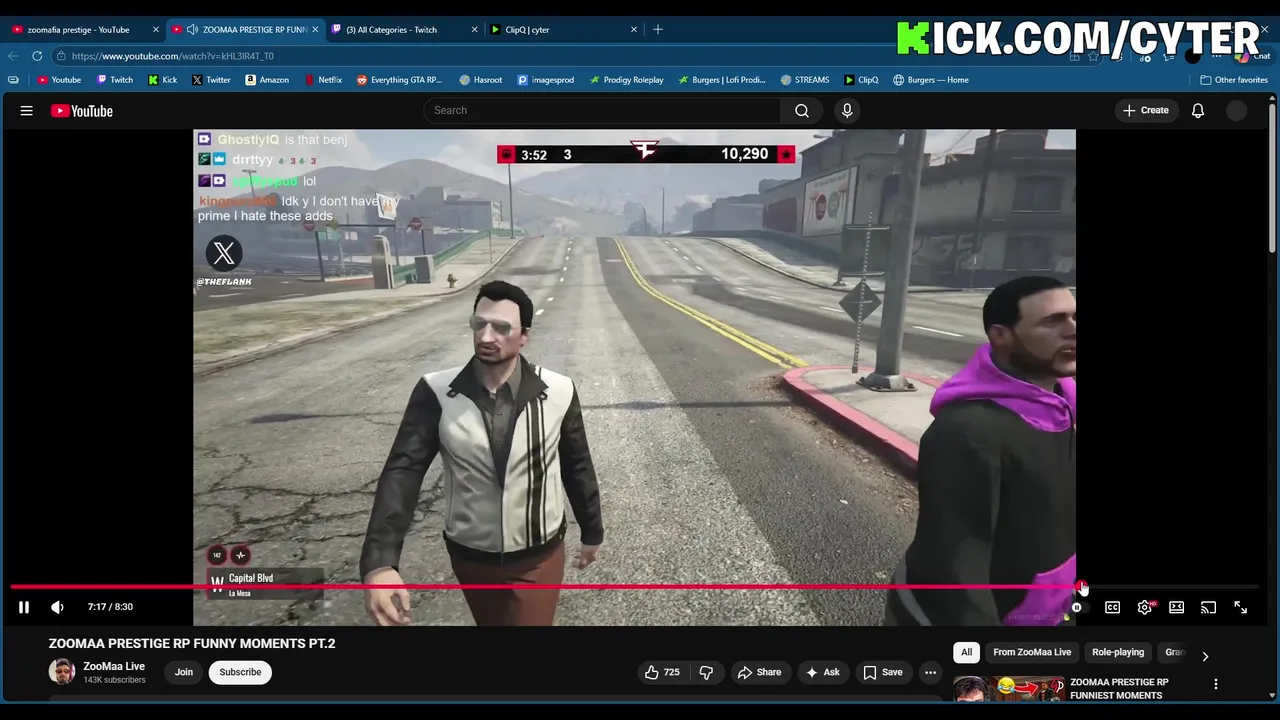Open suggested video title ZOOMAA PRESTIGE RP FUNNIEST
Image resolution: width=1280 pixels, height=720 pixels.
coord(1119,688)
